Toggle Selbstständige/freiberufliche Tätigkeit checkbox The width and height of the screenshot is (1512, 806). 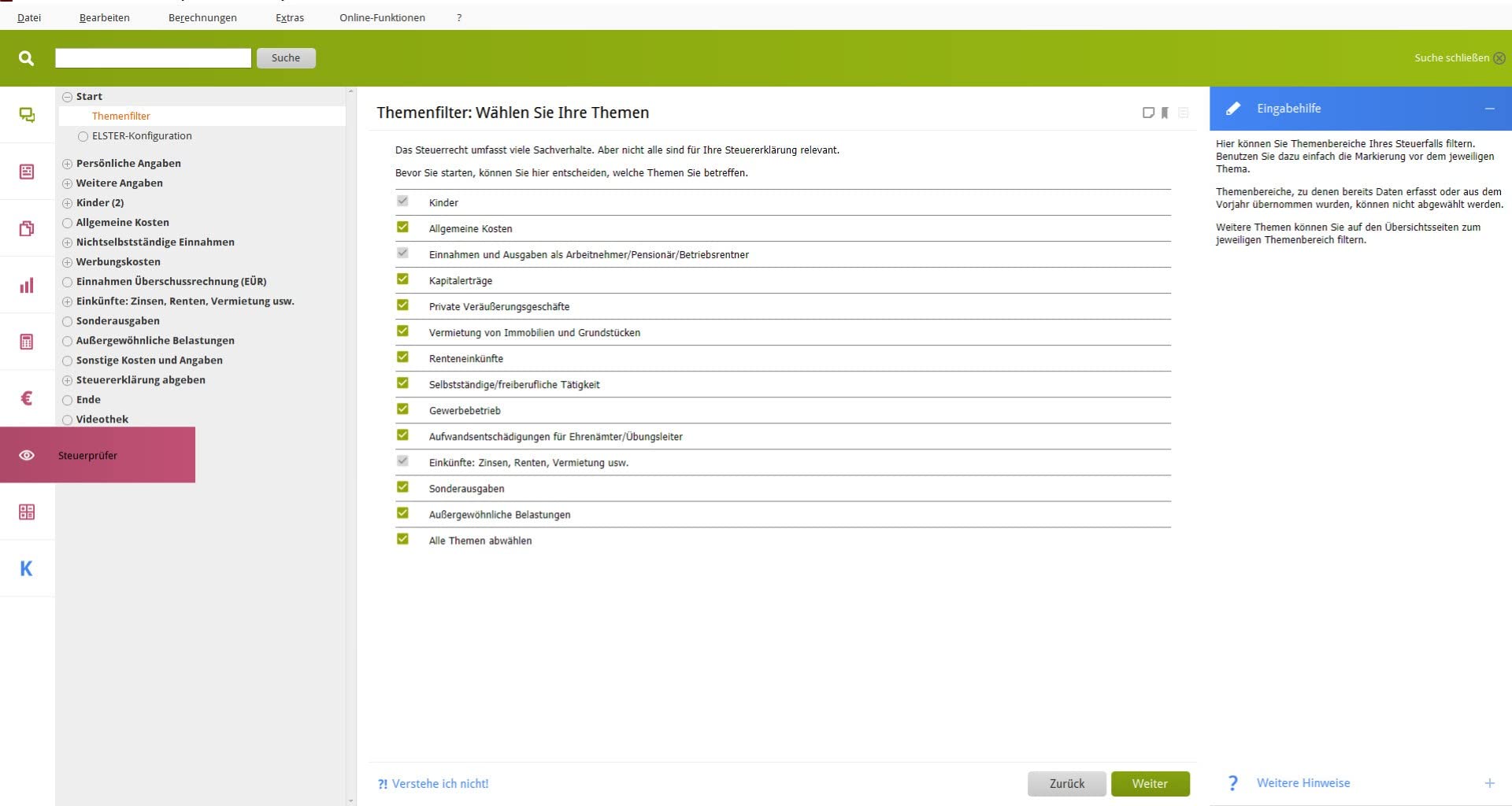tap(402, 383)
